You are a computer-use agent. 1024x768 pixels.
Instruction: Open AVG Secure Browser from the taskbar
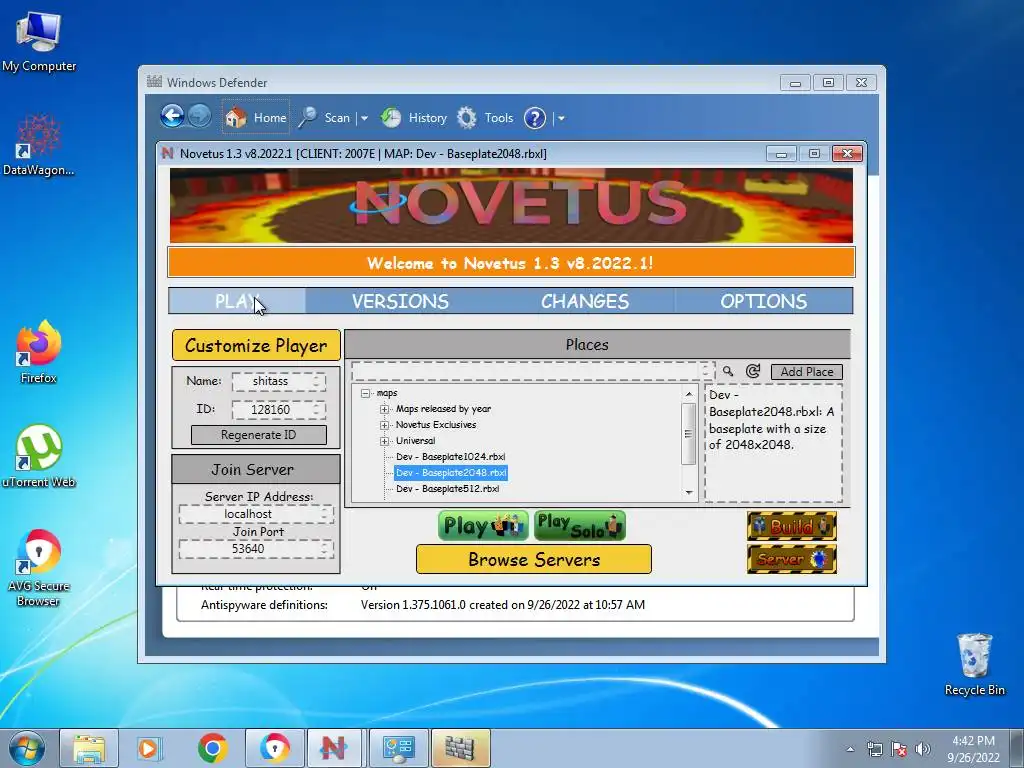pos(274,748)
